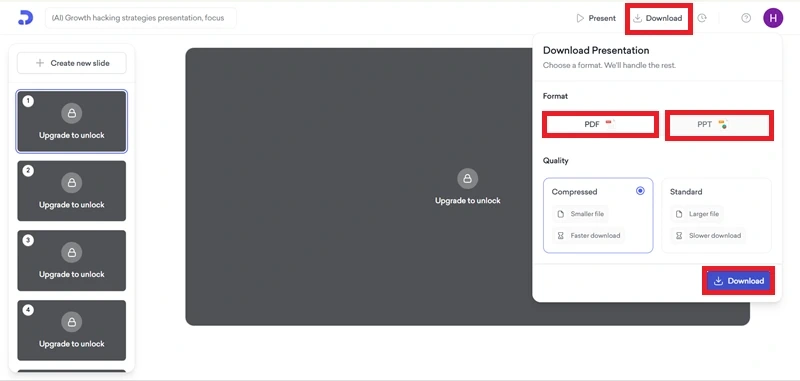Click the Slower download hourglass icon

tap(679, 236)
